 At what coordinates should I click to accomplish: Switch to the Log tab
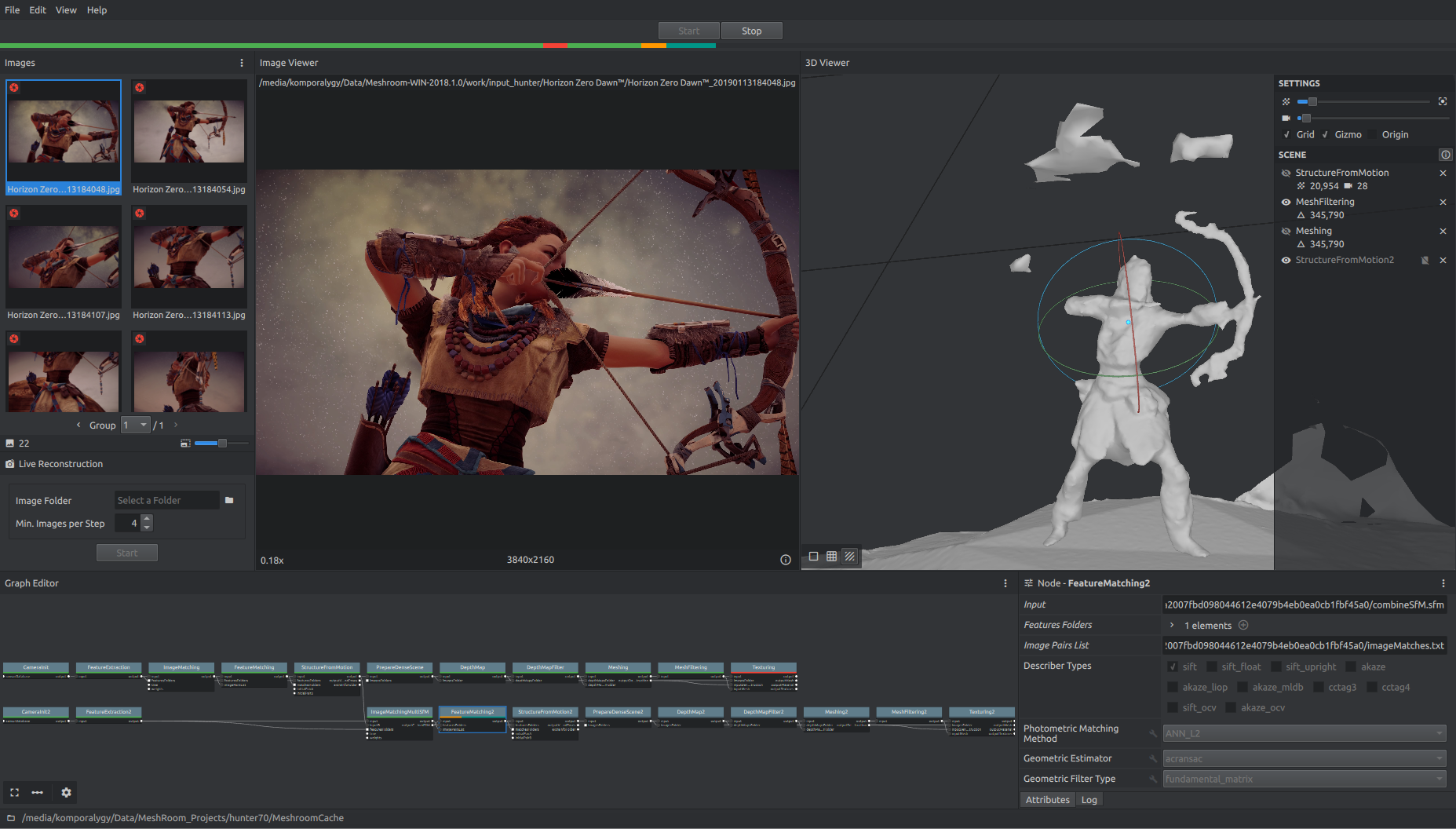pyautogui.click(x=1089, y=800)
